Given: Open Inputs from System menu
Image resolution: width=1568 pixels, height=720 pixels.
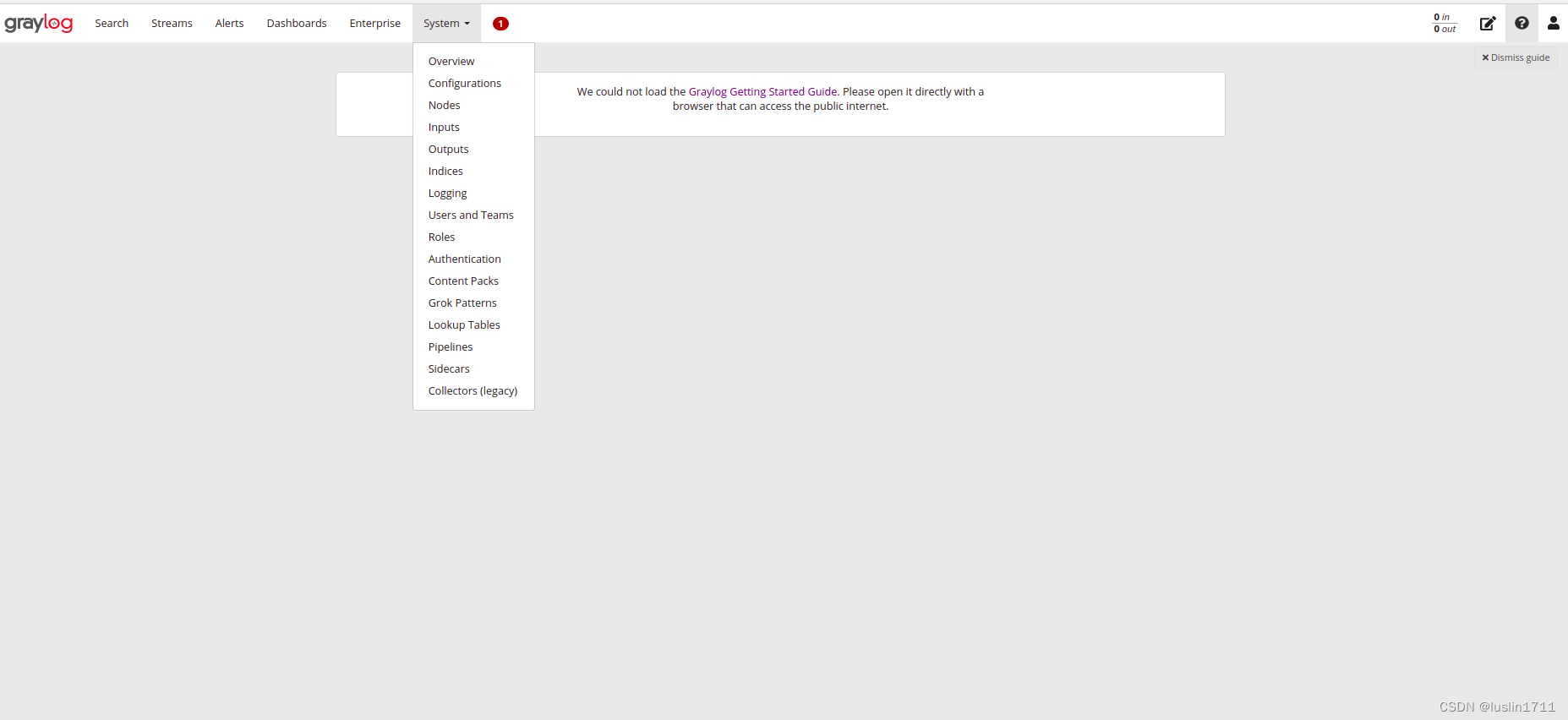Looking at the screenshot, I should click(x=473, y=127).
